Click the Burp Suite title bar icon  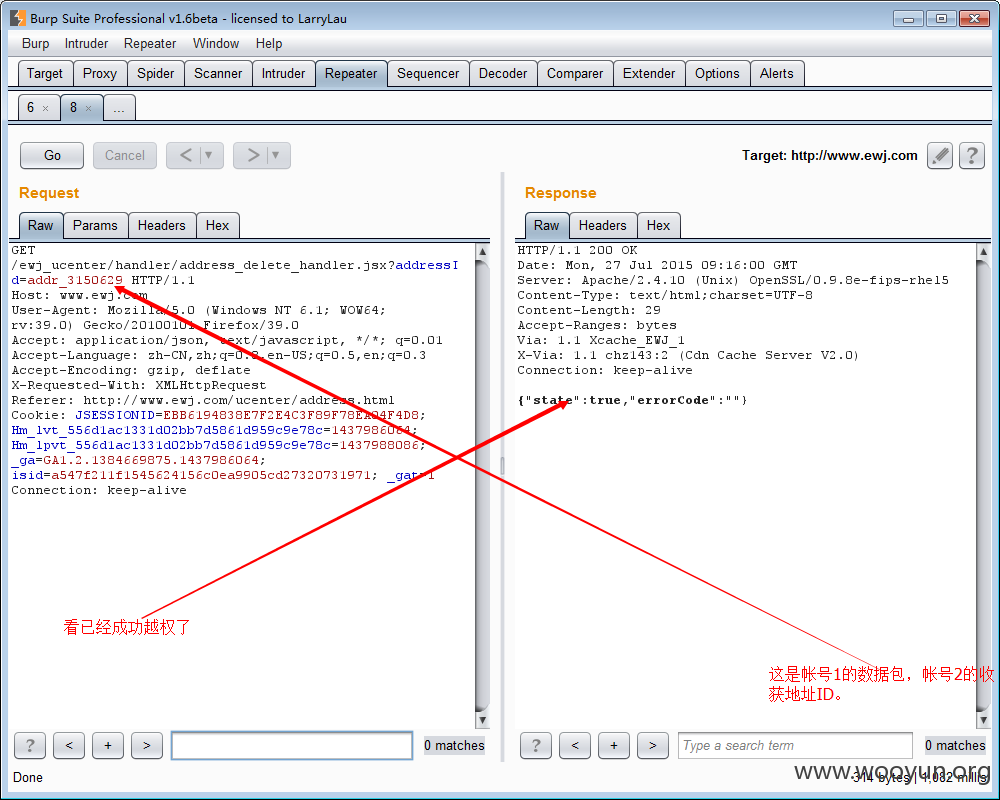[x=18, y=18]
